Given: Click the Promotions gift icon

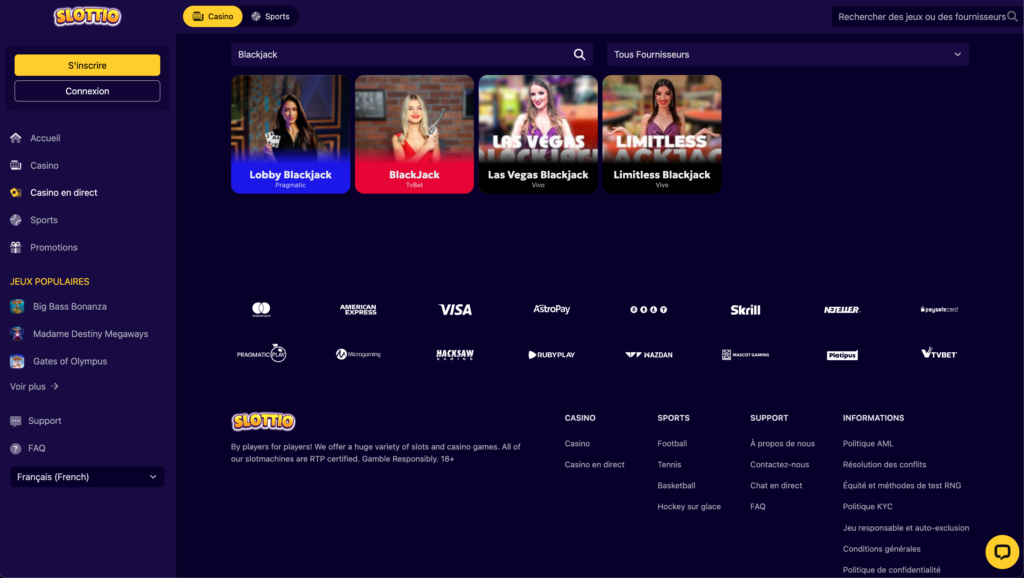Looking at the screenshot, I should pyautogui.click(x=16, y=248).
